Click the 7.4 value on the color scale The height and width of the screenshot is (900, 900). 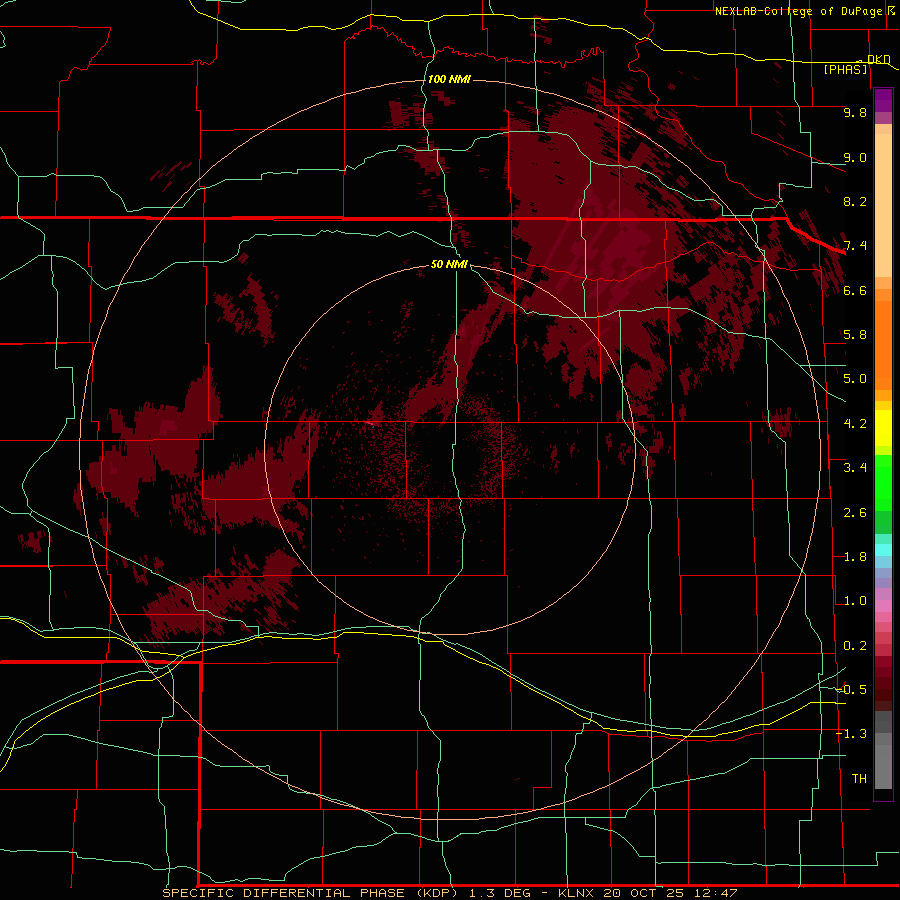pyautogui.click(x=855, y=246)
